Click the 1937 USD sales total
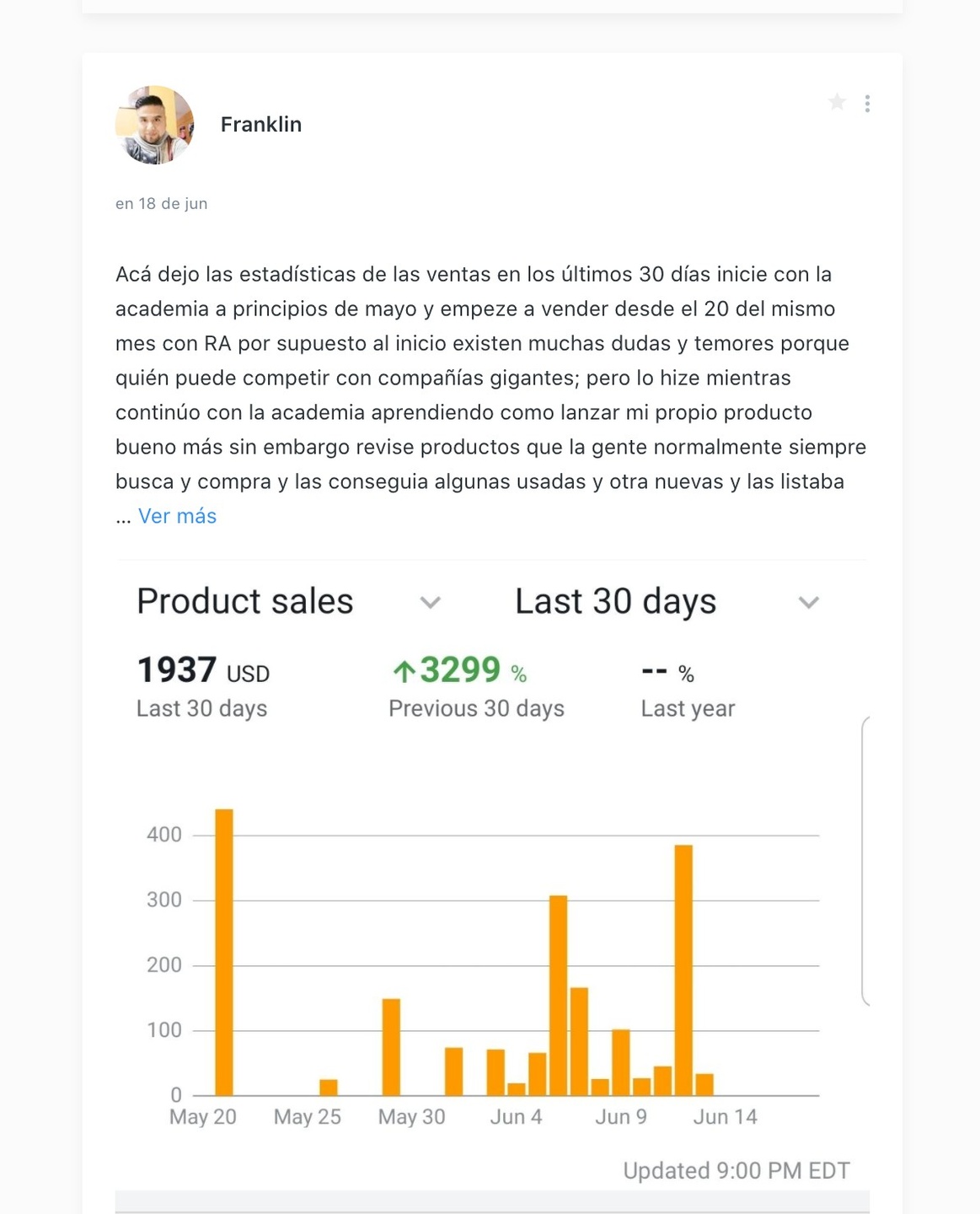The image size is (980, 1214). tap(203, 670)
